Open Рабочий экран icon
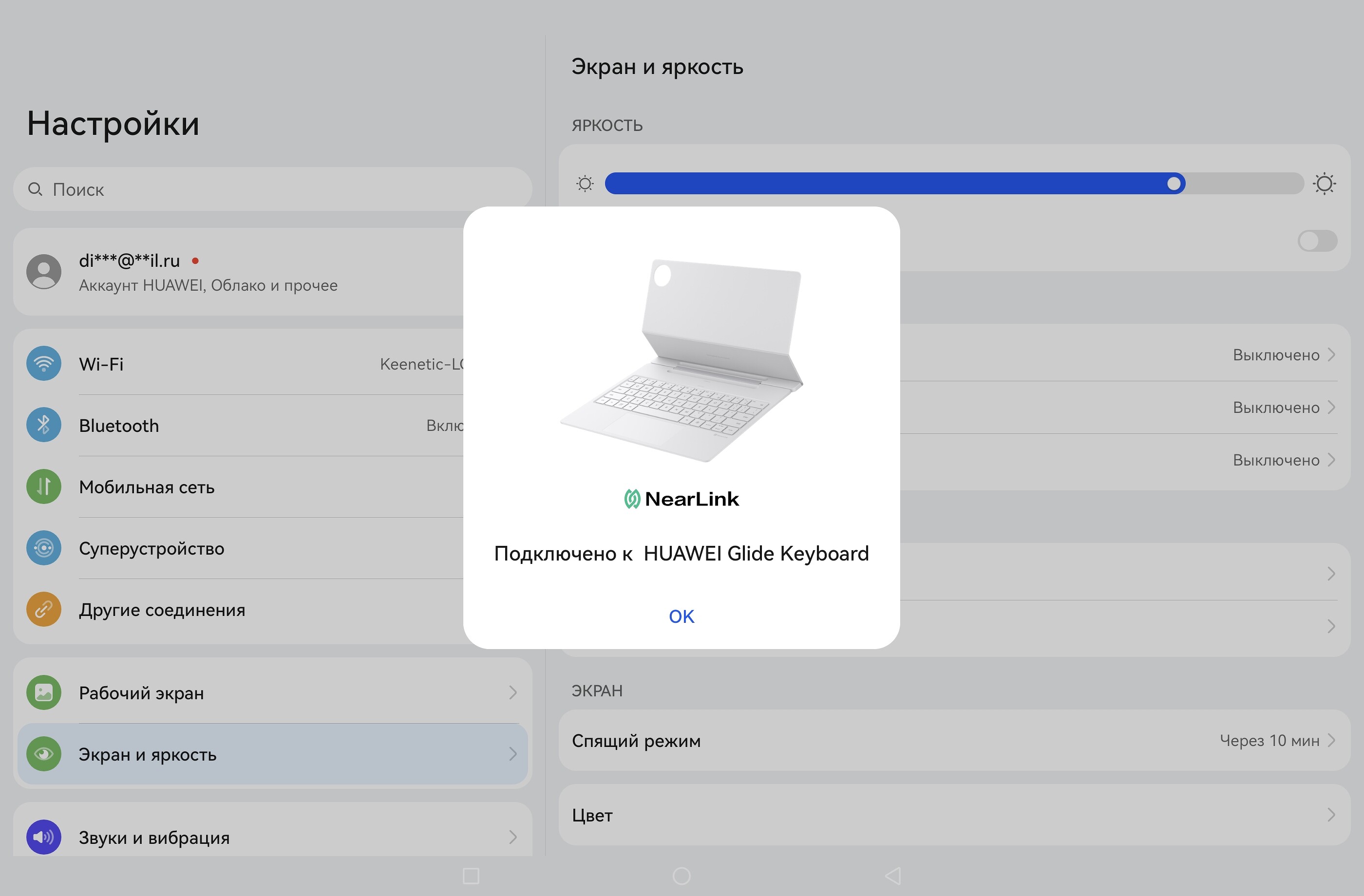1364x896 pixels. pos(43,692)
